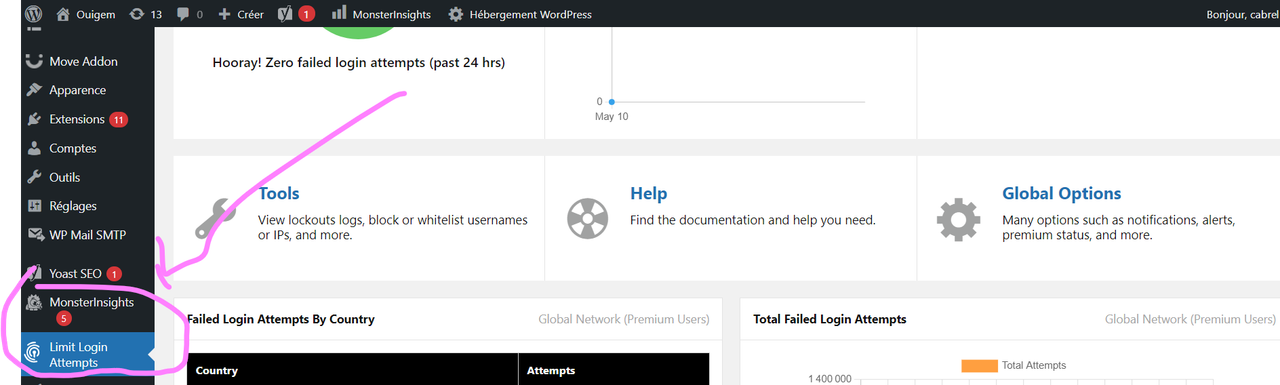The width and height of the screenshot is (1280, 385).
Task: Click the 'Hooray! Zero failed login attempts' text
Action: click(x=359, y=62)
